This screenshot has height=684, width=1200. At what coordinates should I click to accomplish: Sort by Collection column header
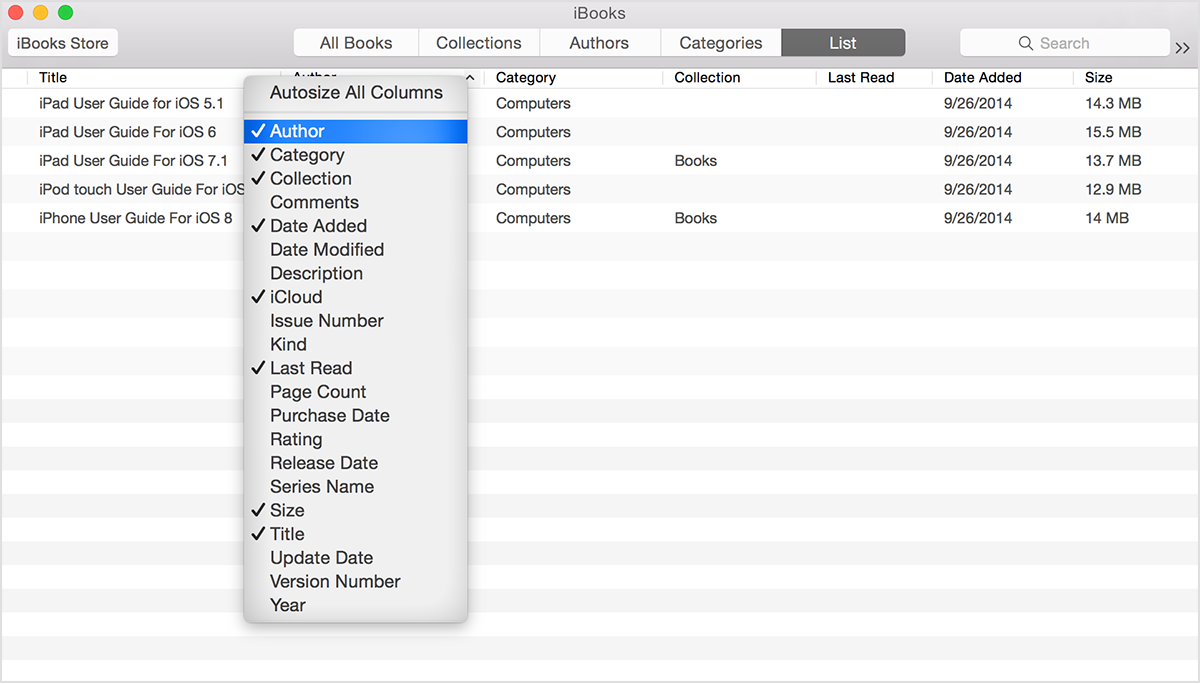point(707,77)
